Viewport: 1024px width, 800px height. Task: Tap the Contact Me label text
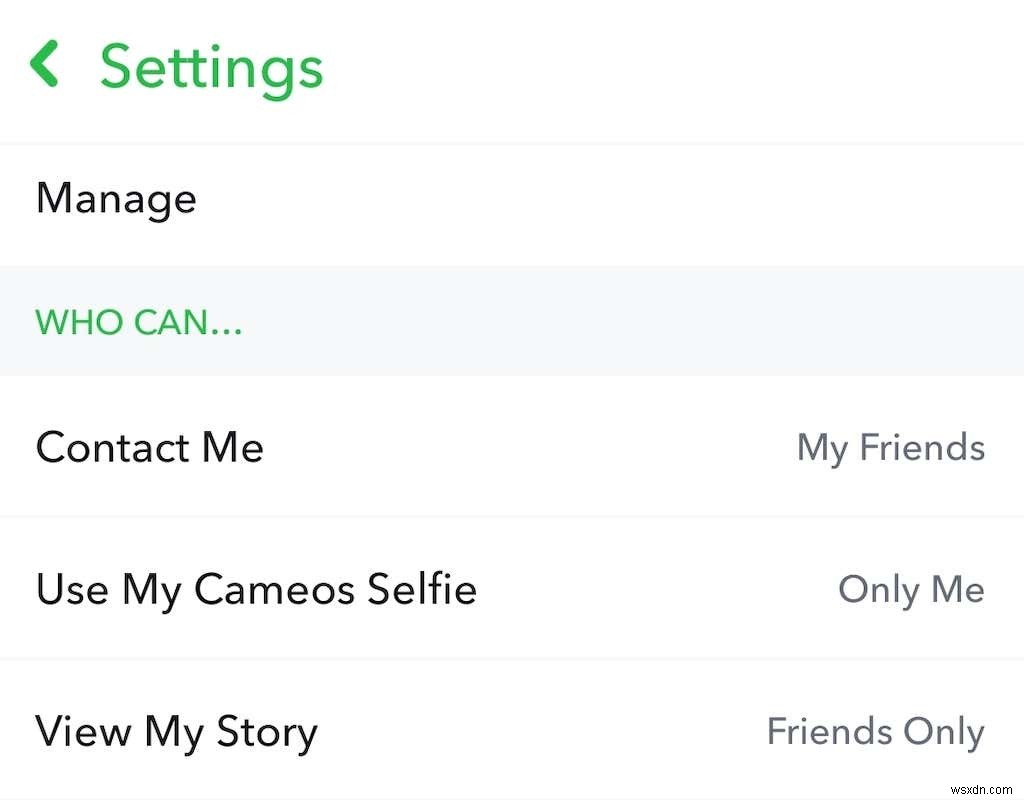tap(150, 447)
